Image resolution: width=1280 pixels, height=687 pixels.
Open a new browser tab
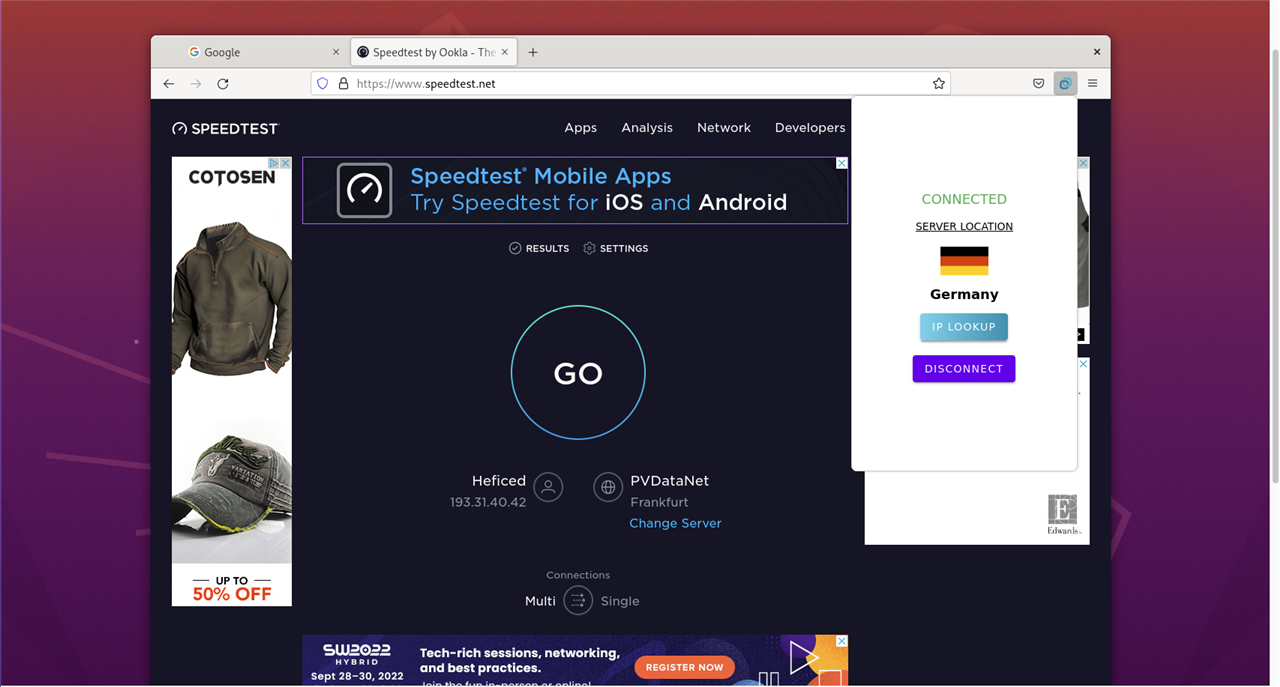pyautogui.click(x=533, y=52)
